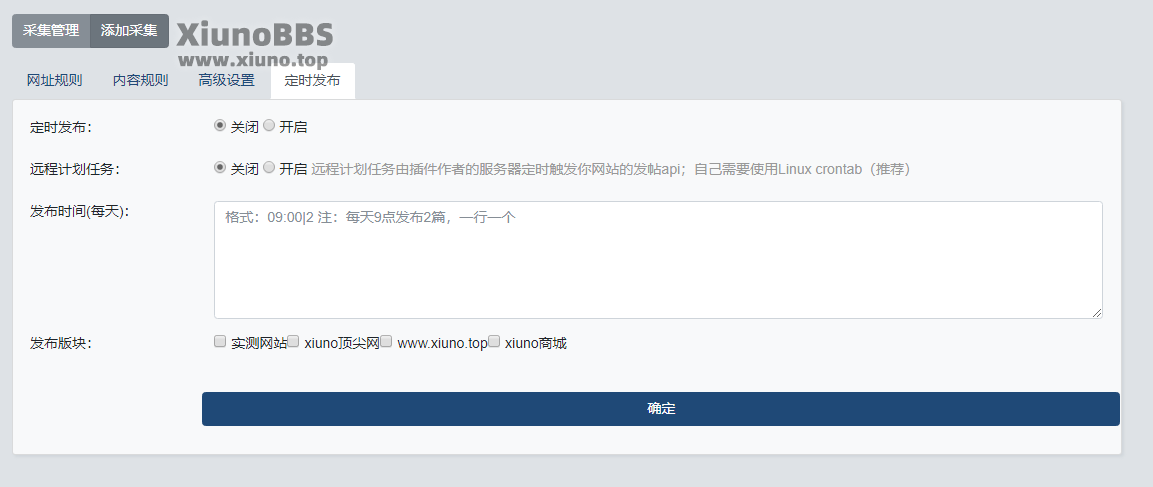This screenshot has width=1153, height=487.
Task: Click the 定时发布: field label
Action: (x=60, y=127)
